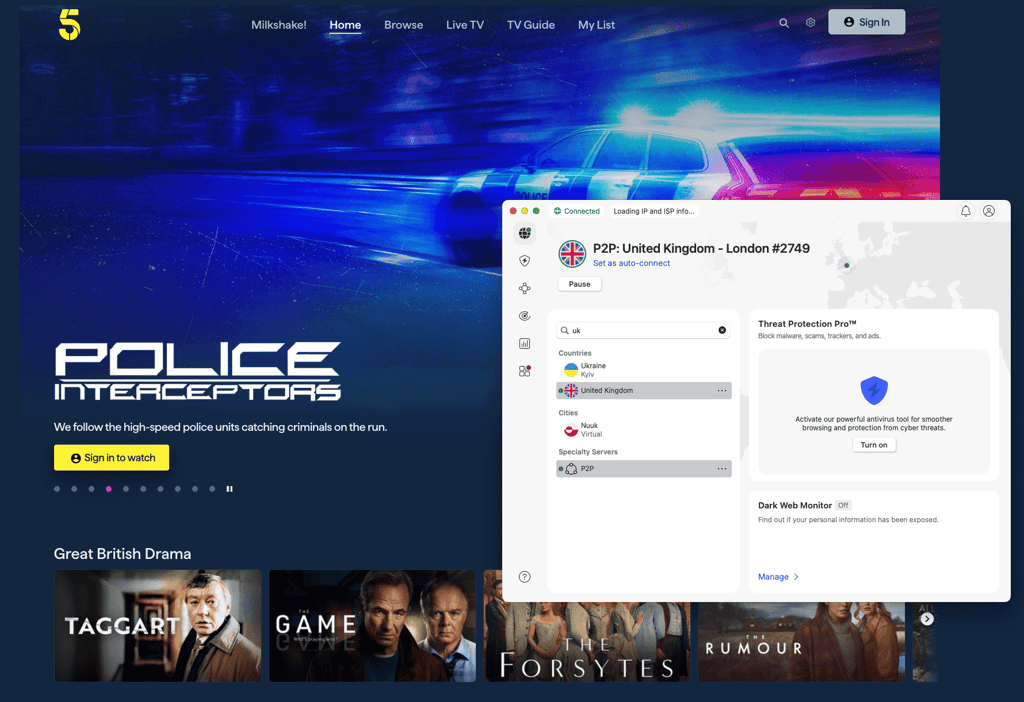Click the London map location dot

(846, 265)
